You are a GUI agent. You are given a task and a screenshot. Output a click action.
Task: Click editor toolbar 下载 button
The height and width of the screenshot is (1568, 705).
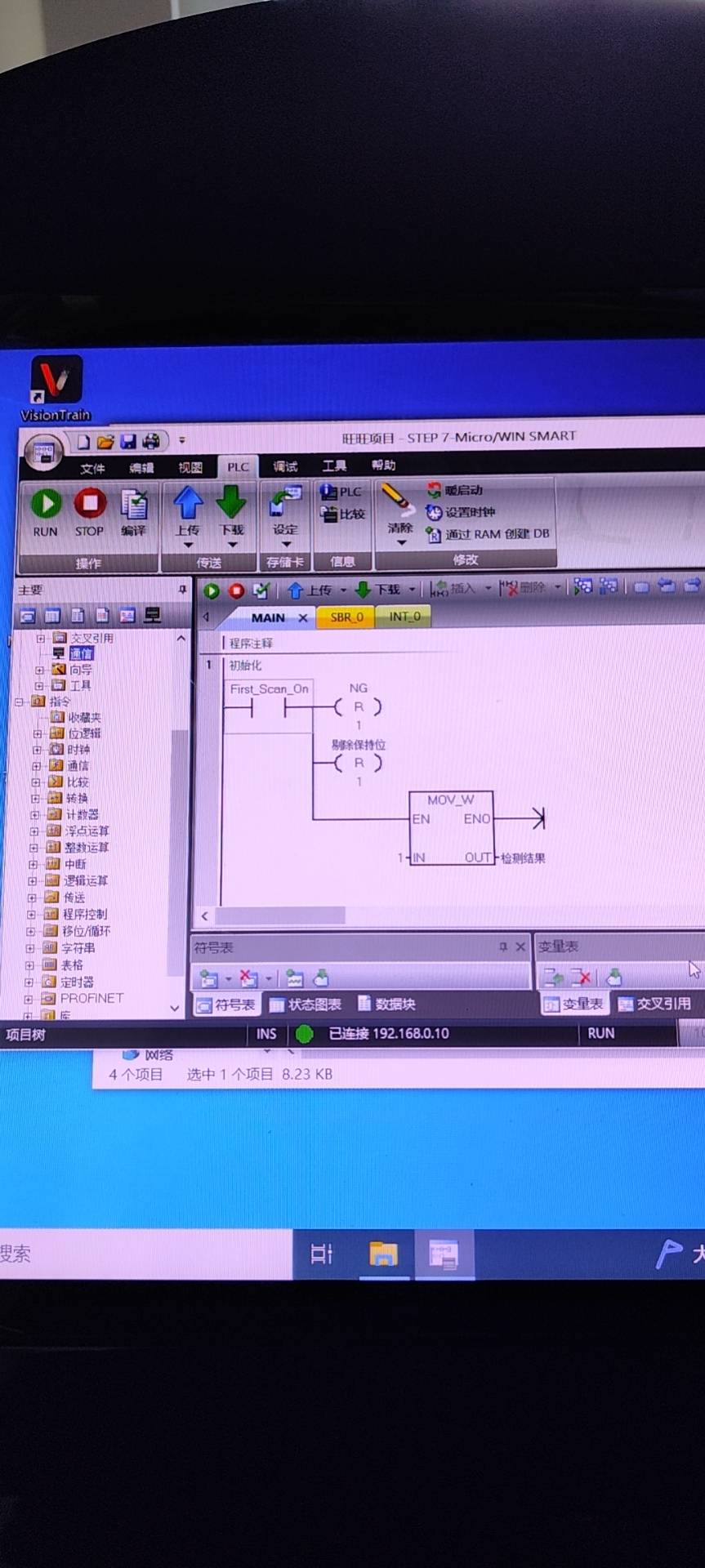(378, 590)
